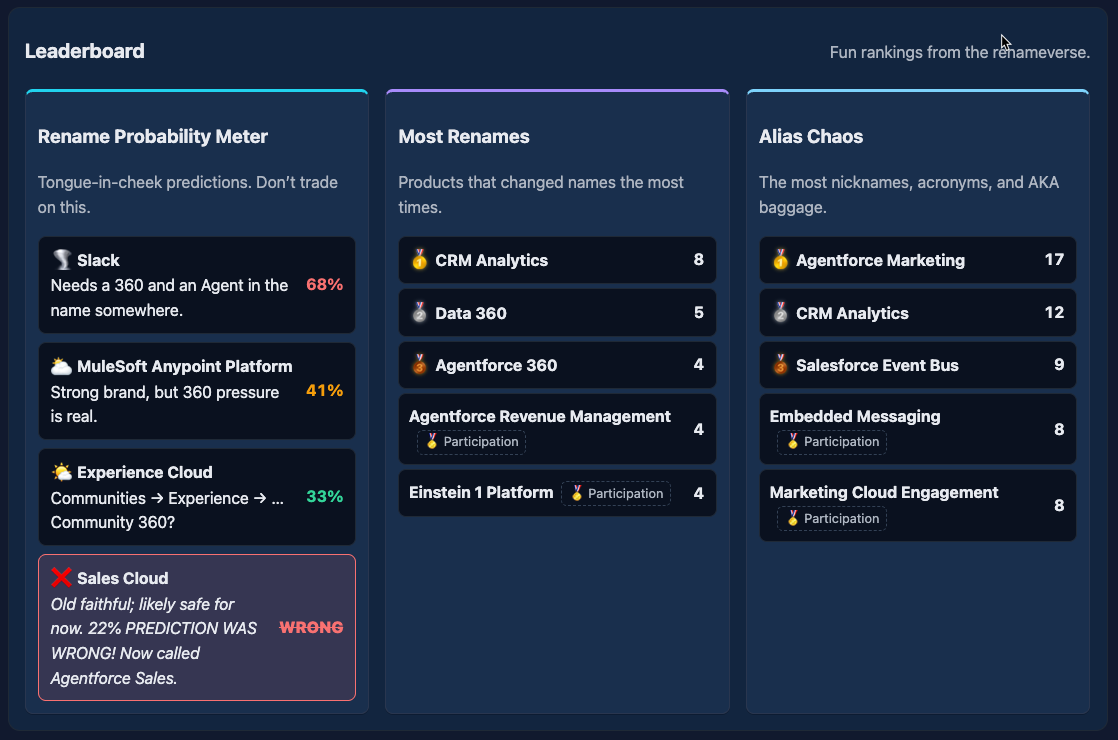1118x740 pixels.
Task: Click the sun-cloud icon beside Experience Cloud
Action: click(x=61, y=472)
